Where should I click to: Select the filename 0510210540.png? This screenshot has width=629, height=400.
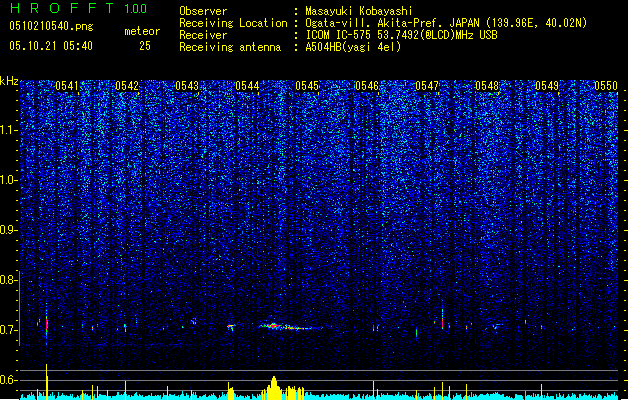click(x=51, y=27)
